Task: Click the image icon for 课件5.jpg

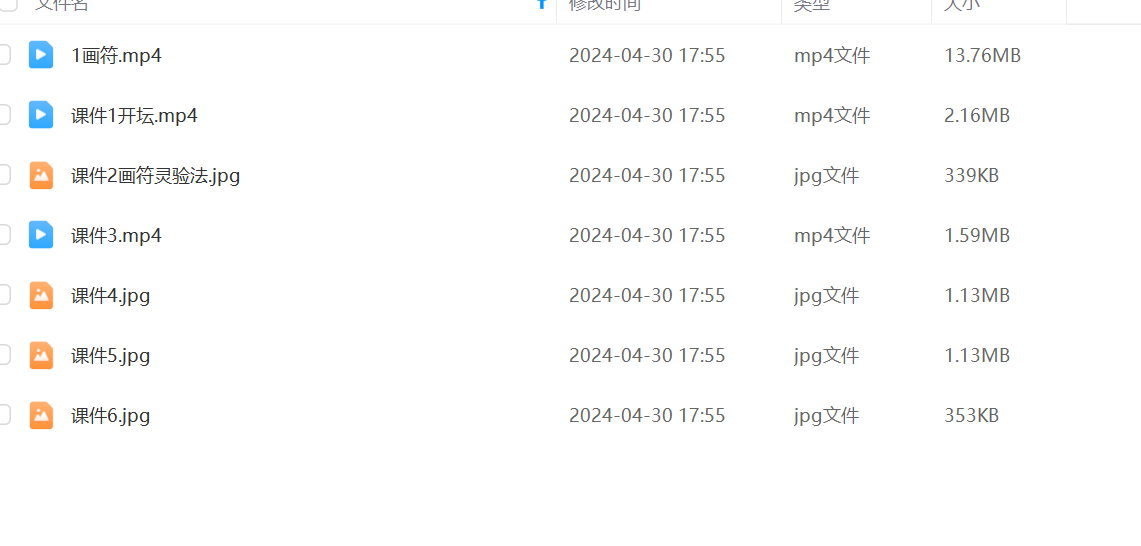Action: point(41,355)
